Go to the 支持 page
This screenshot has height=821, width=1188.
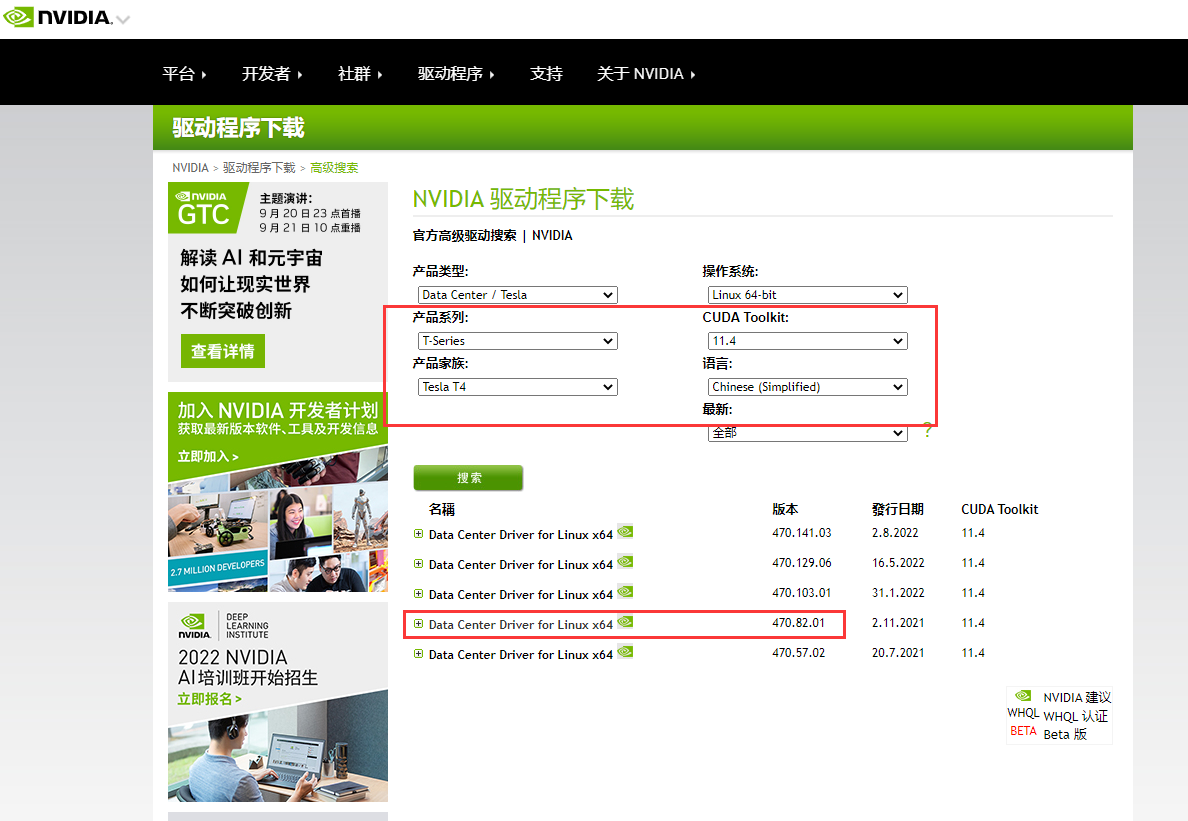click(546, 73)
